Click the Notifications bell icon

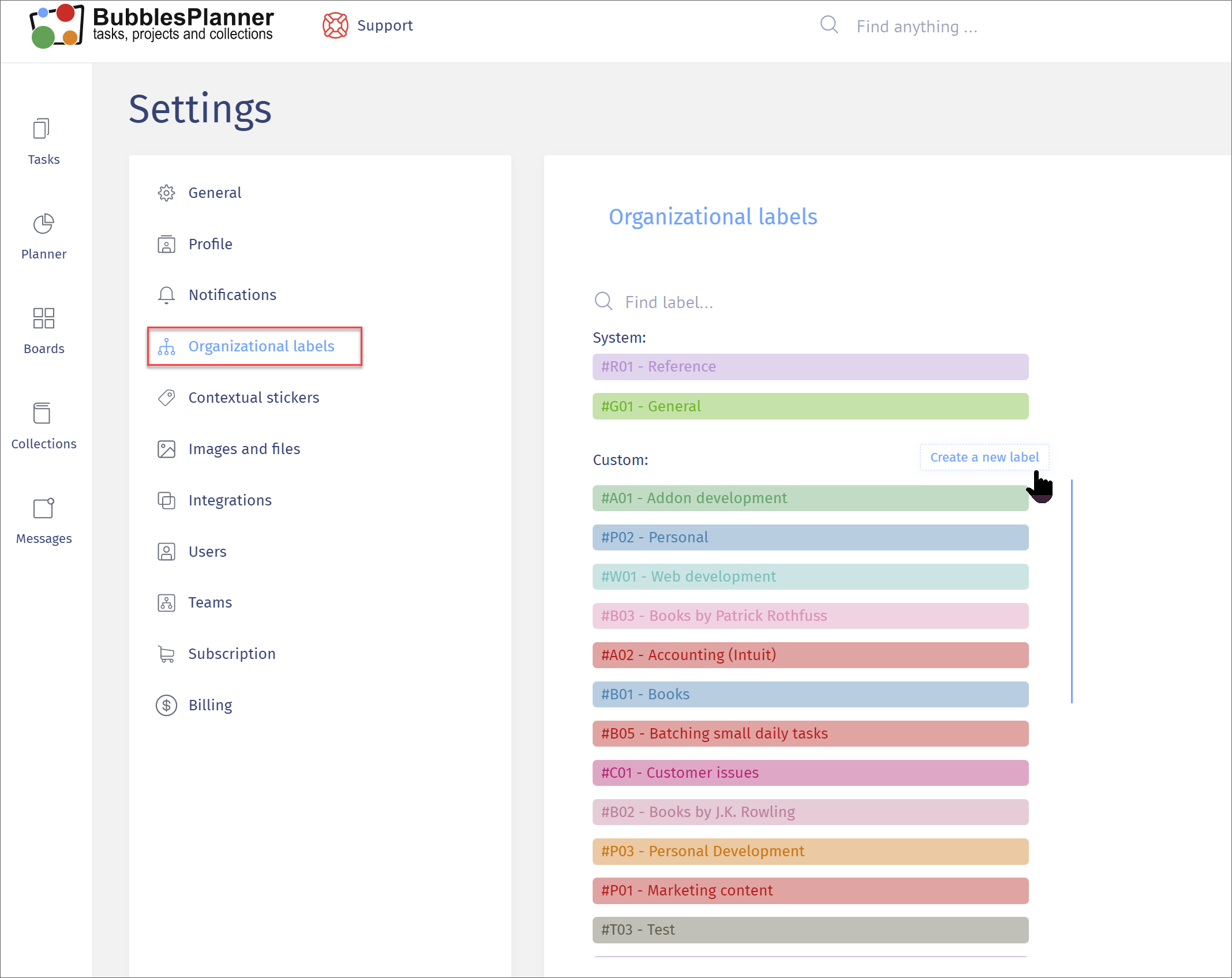tap(166, 295)
